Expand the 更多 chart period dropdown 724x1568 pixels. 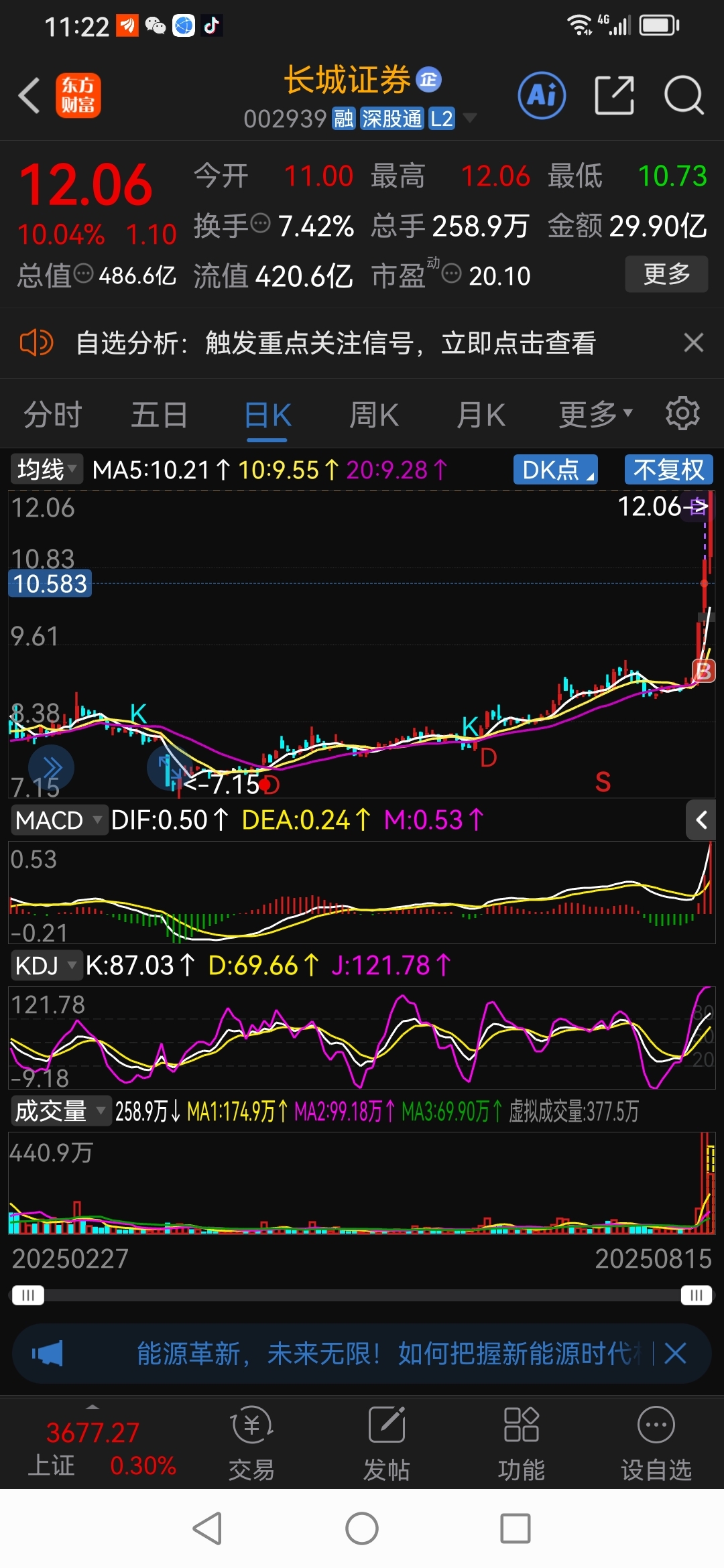596,414
